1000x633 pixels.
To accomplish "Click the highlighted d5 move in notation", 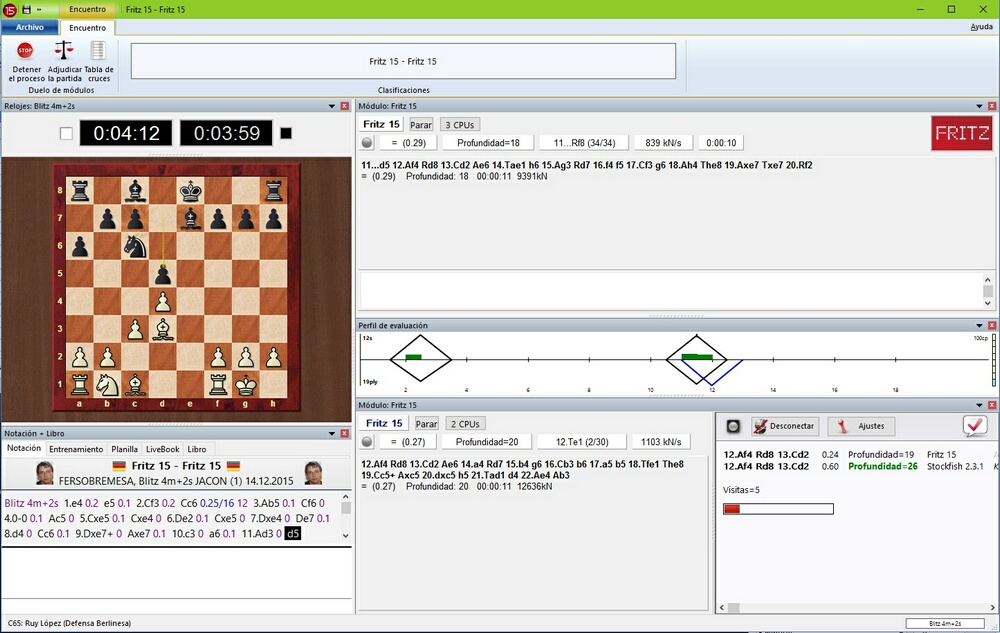I will click(x=293, y=534).
